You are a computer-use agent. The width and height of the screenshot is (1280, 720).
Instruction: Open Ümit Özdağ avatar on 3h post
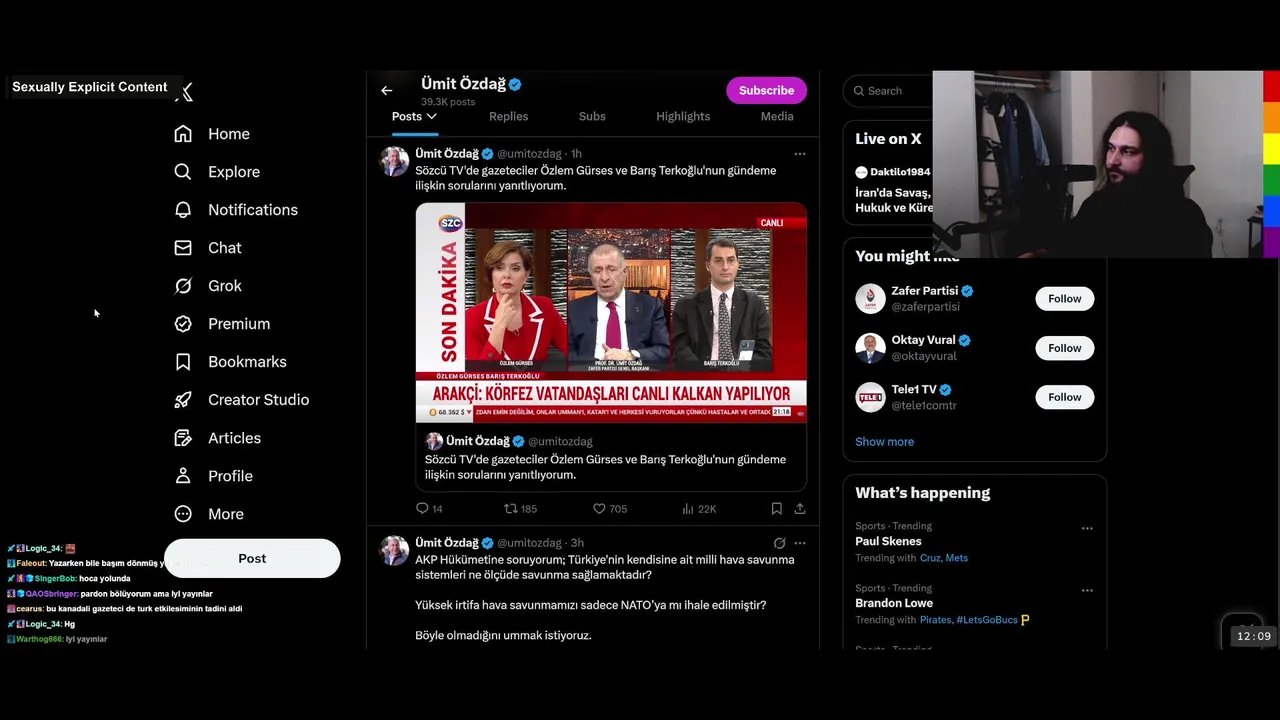point(394,550)
